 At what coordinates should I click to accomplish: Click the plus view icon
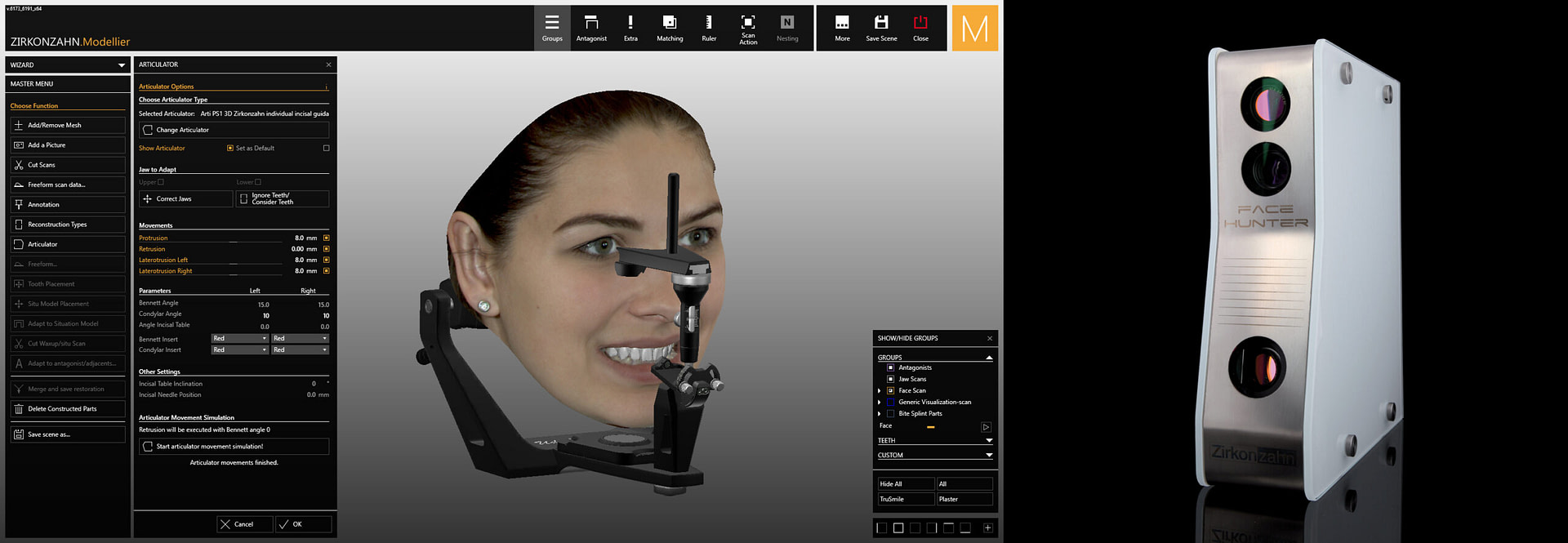tap(987, 528)
